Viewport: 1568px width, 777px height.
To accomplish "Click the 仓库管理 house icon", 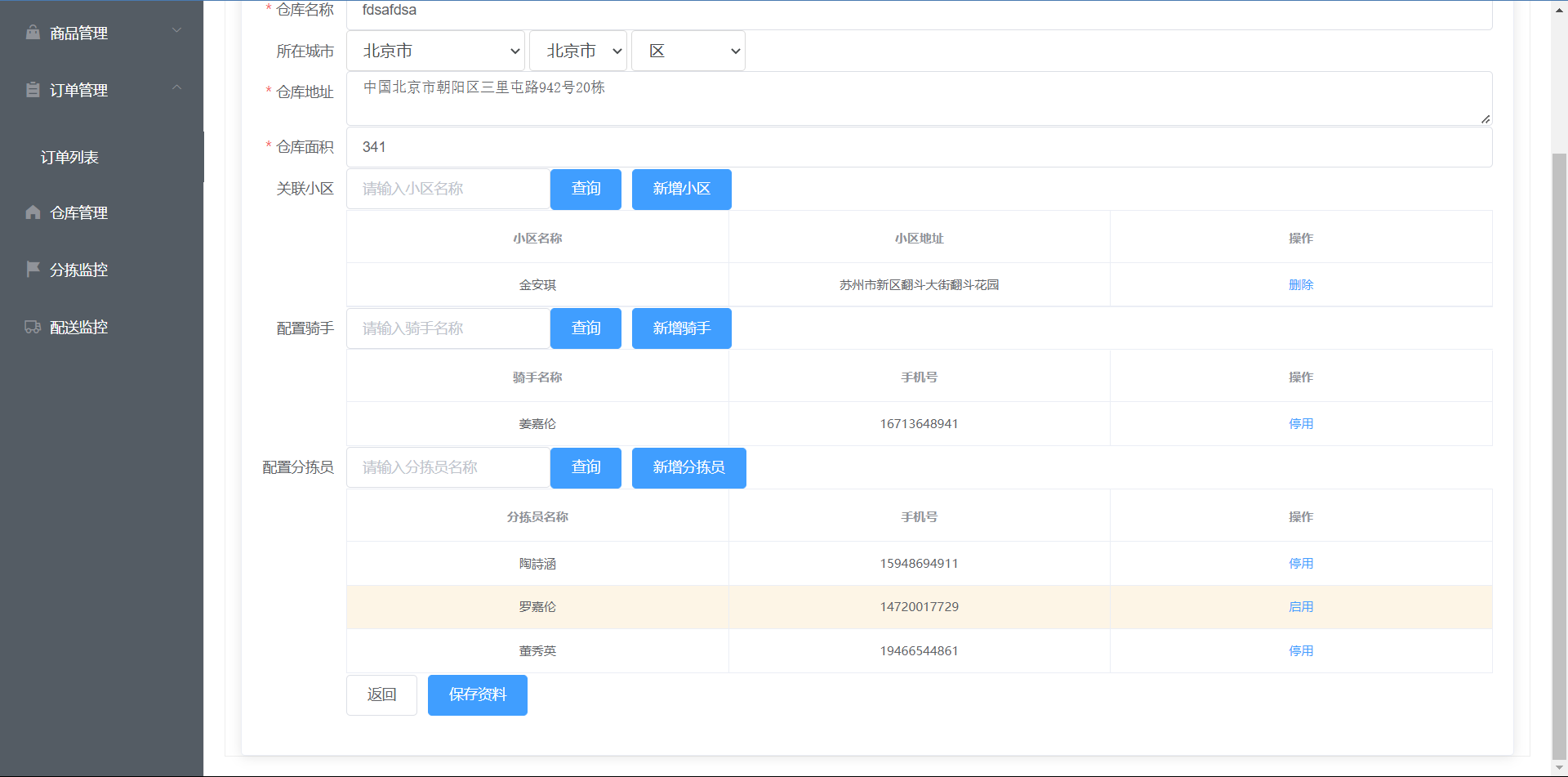I will [x=33, y=212].
